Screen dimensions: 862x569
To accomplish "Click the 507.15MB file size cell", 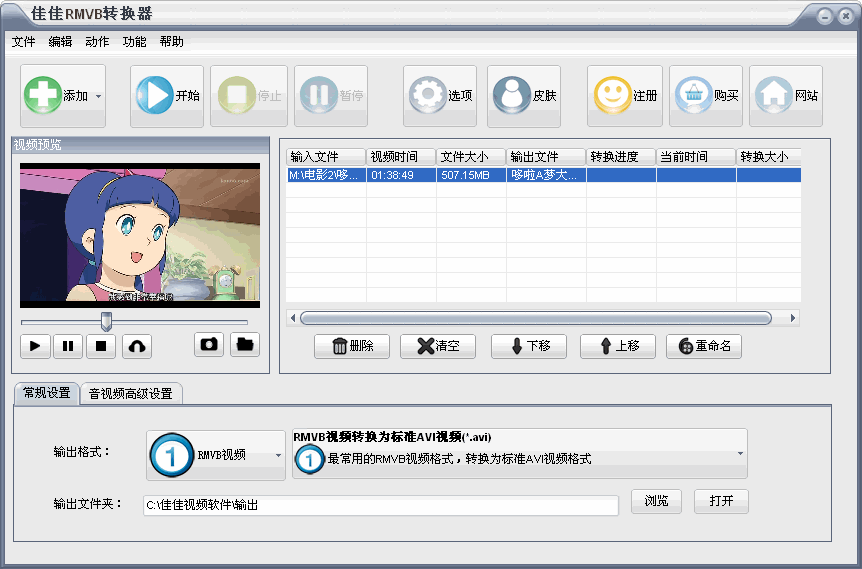I will point(471,175).
